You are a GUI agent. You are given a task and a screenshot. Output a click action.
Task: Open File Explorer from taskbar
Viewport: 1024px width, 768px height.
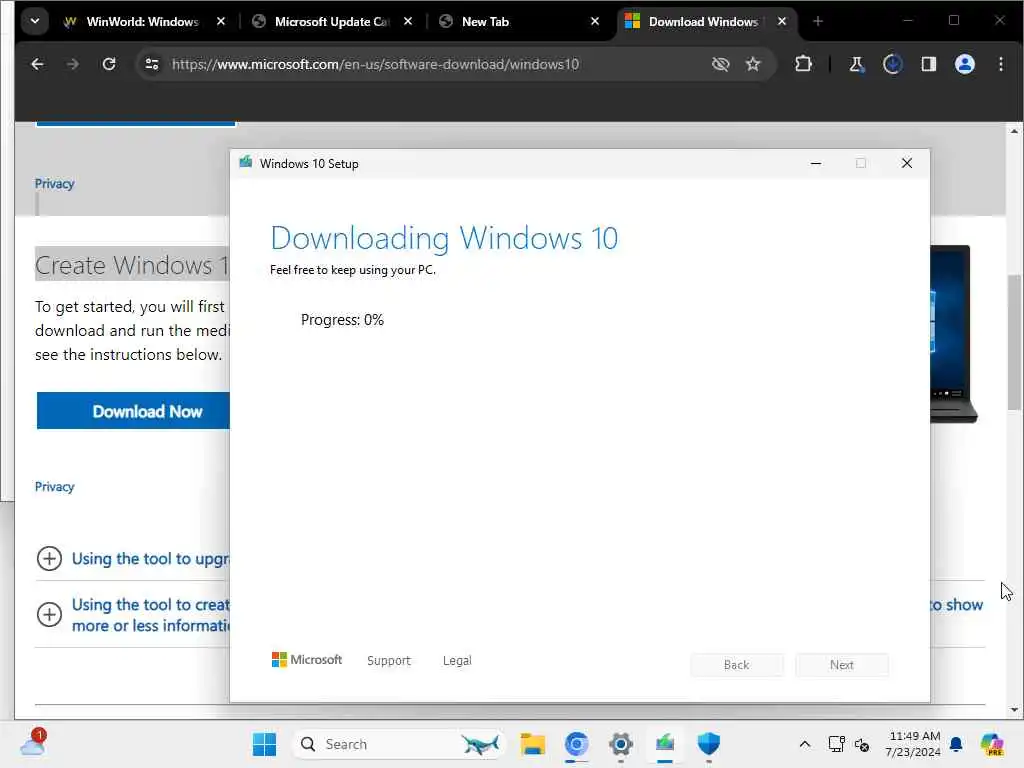click(532, 744)
